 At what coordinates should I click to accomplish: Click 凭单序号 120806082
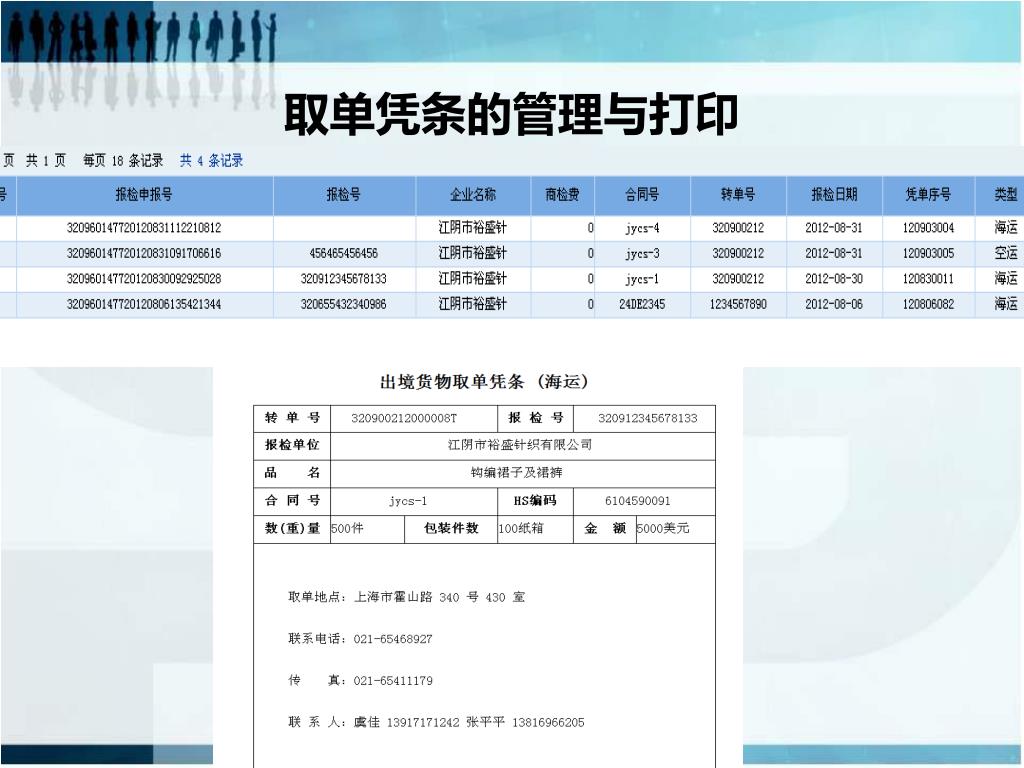(x=928, y=304)
